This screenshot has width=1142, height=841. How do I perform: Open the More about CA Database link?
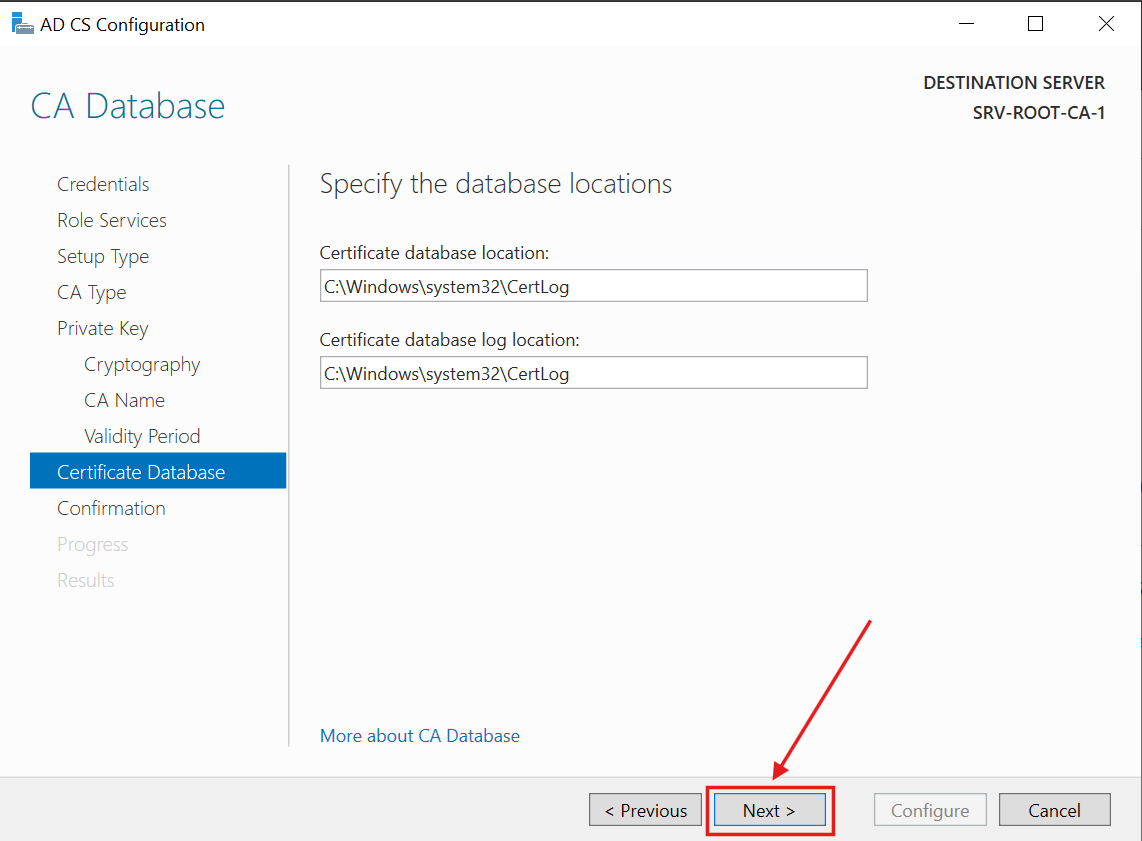click(419, 735)
